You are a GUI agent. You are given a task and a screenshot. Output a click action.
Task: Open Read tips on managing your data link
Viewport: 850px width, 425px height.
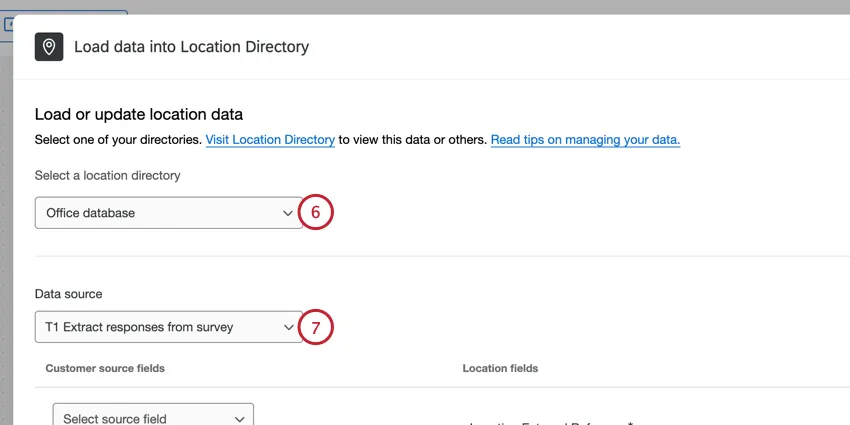[x=585, y=140]
